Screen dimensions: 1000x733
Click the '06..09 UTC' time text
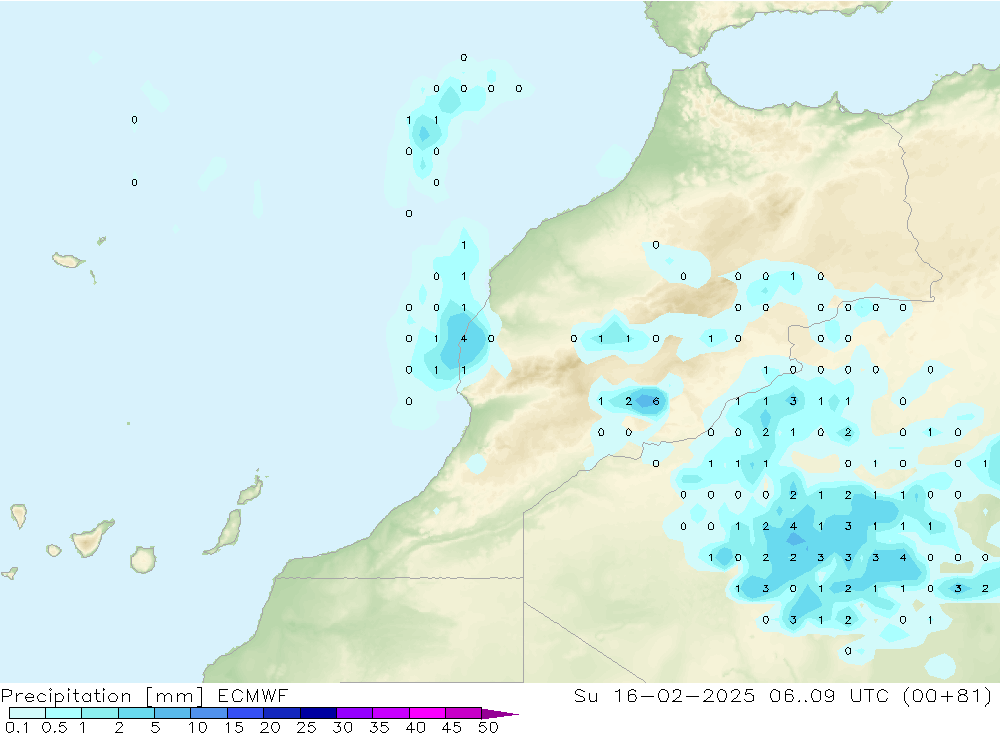point(829,695)
